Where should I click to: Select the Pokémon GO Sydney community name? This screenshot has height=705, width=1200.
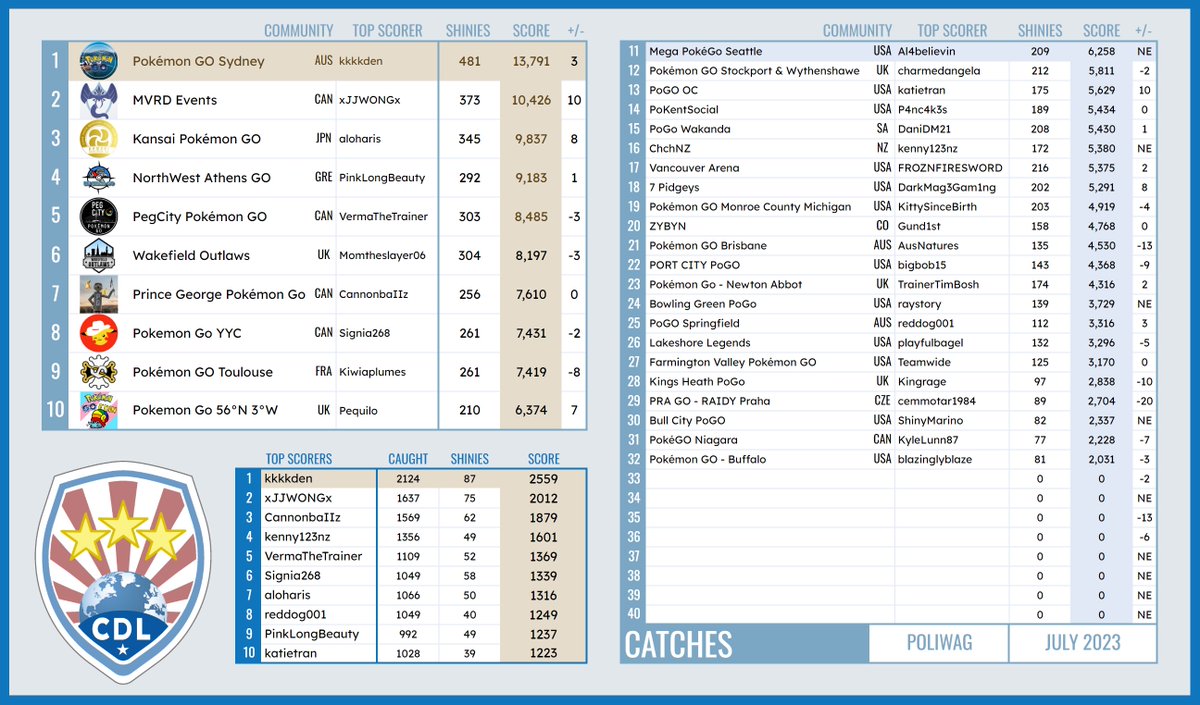198,61
